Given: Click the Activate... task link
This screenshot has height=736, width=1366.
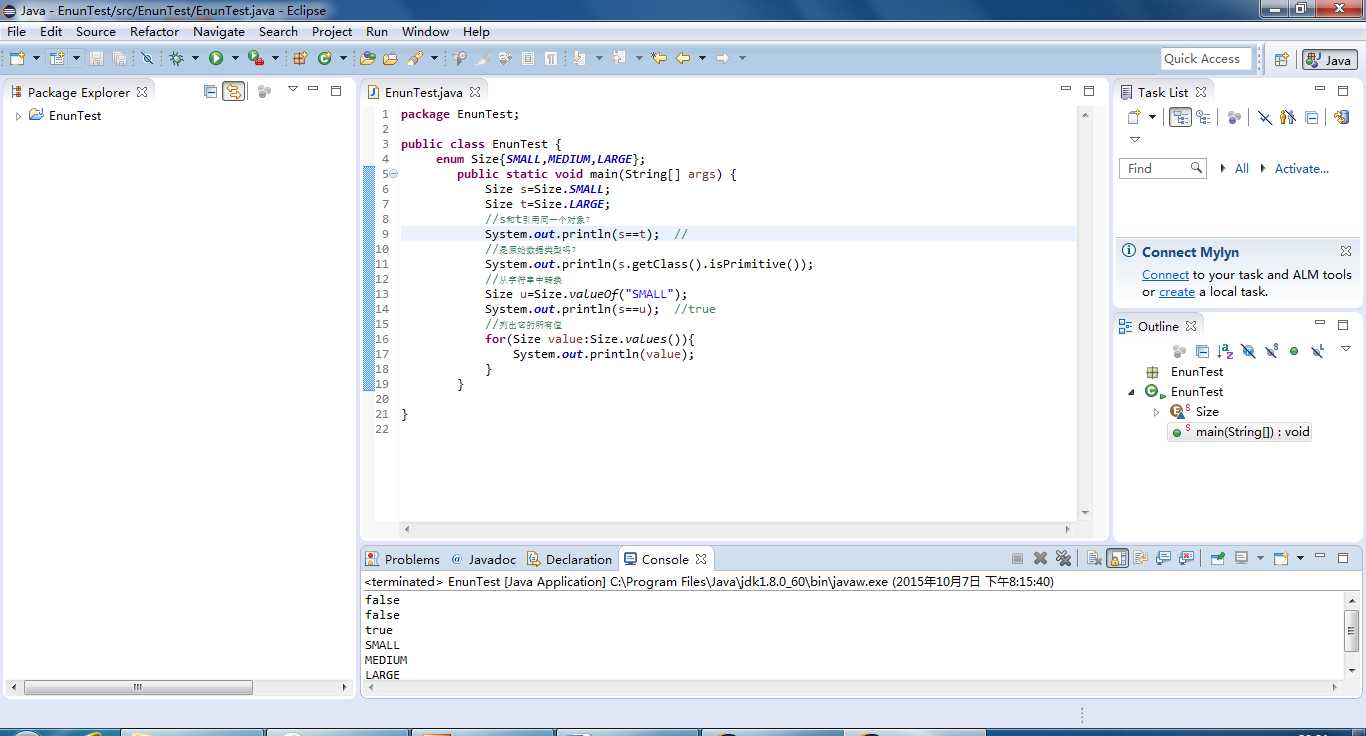Looking at the screenshot, I should point(1301,169).
